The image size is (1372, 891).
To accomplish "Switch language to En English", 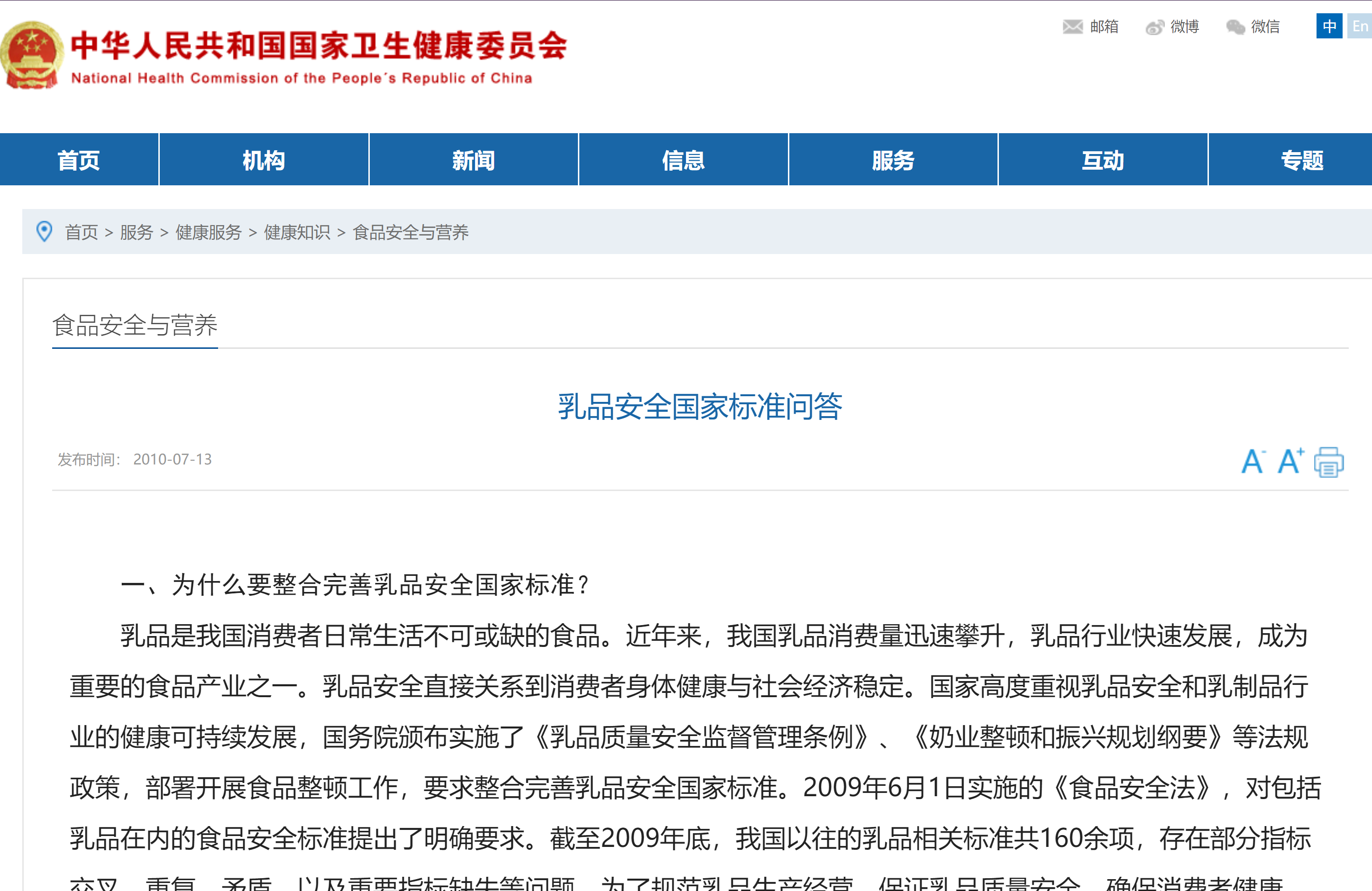I will coord(1359,27).
